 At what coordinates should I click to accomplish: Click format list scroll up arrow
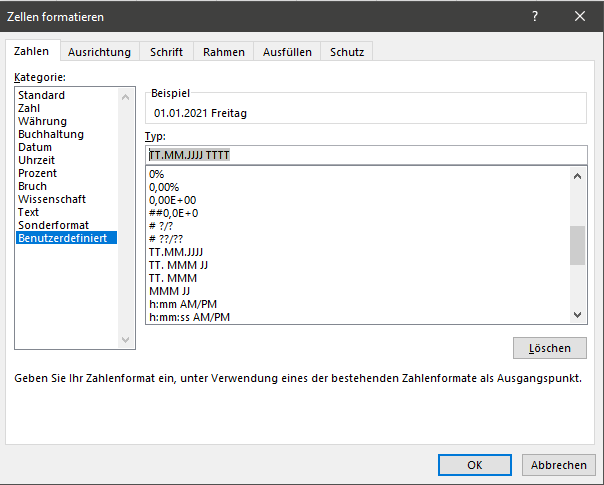[x=577, y=176]
